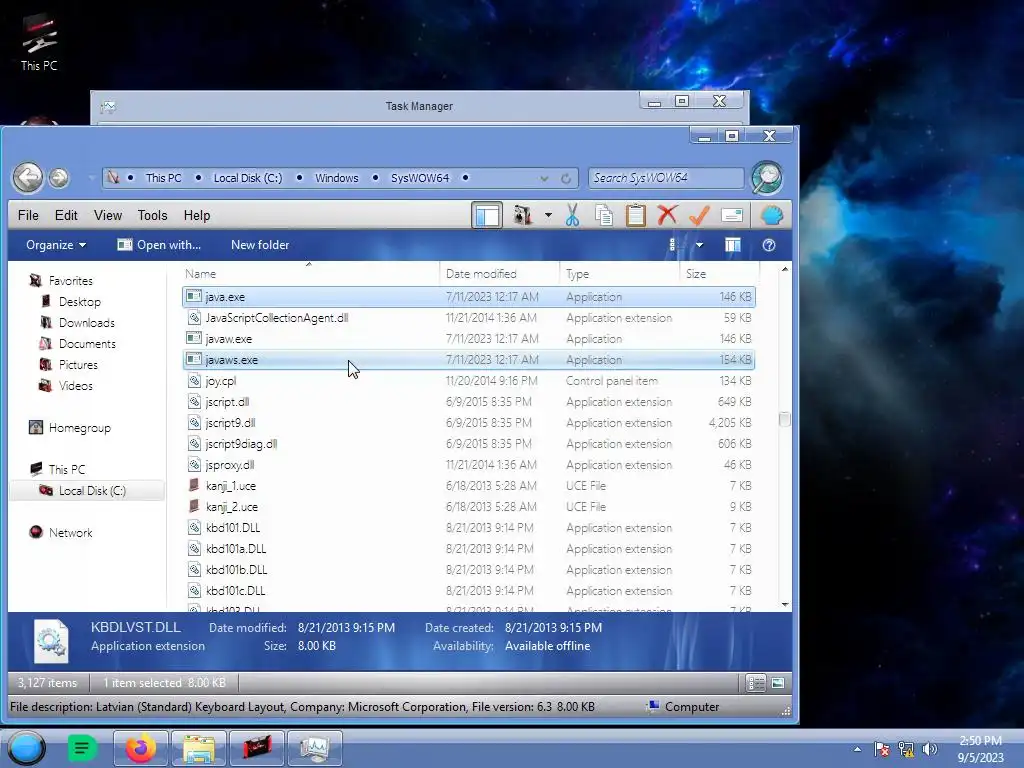Screen dimensions: 1024x768
Task: Open the Organize dropdown
Action: pyautogui.click(x=56, y=245)
